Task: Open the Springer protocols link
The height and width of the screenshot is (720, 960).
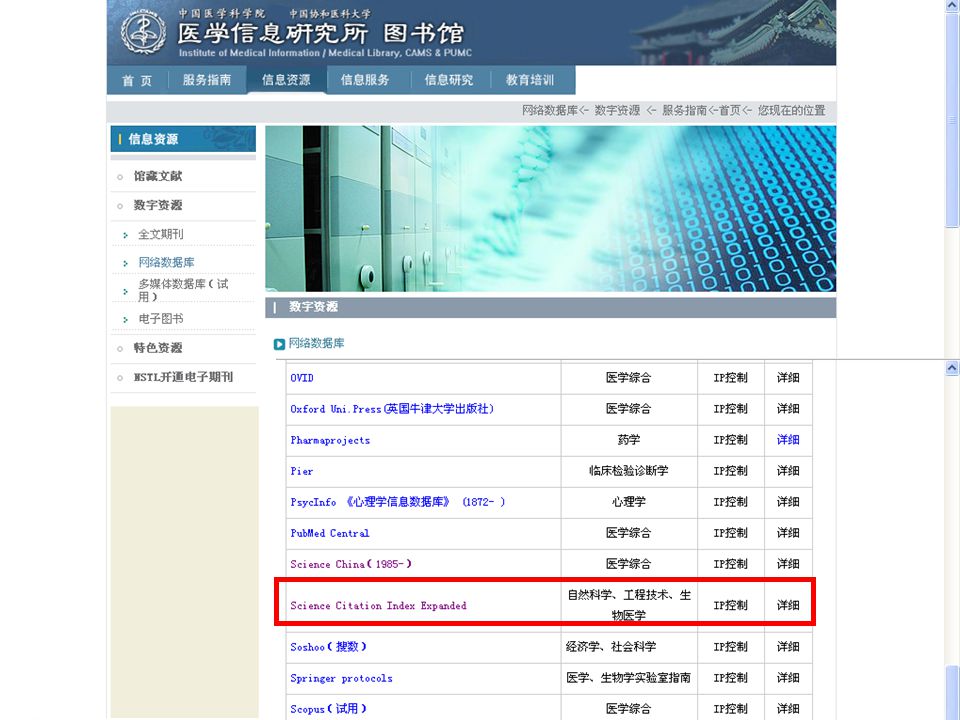Action: [342, 678]
